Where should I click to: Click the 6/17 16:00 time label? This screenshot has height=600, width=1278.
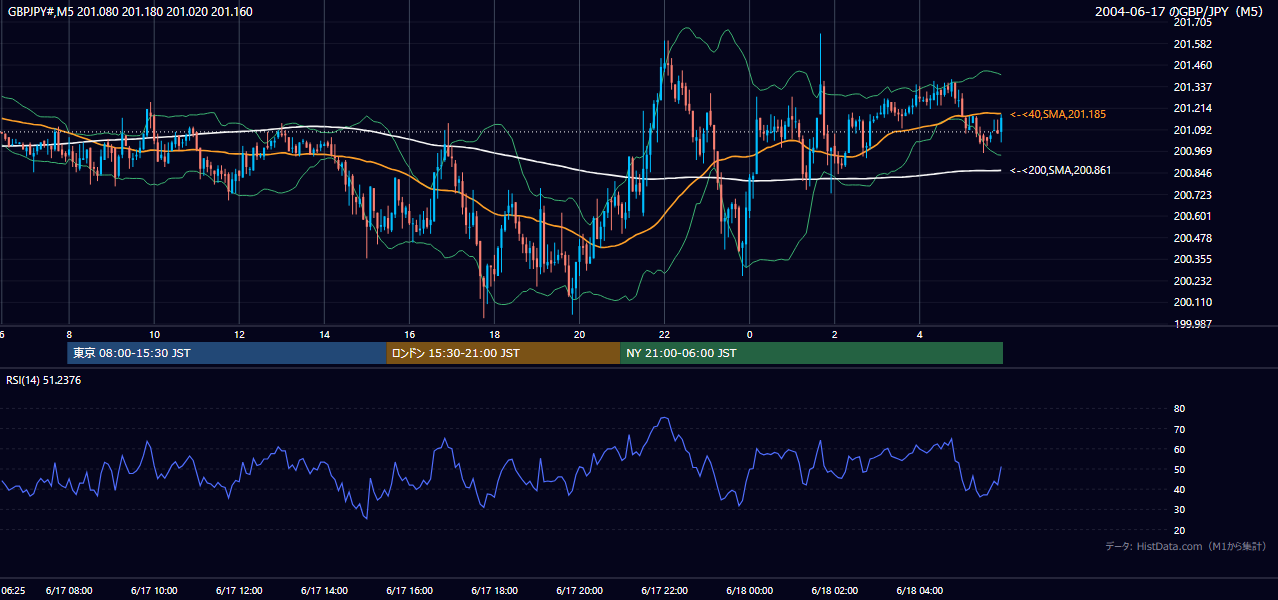click(x=409, y=591)
